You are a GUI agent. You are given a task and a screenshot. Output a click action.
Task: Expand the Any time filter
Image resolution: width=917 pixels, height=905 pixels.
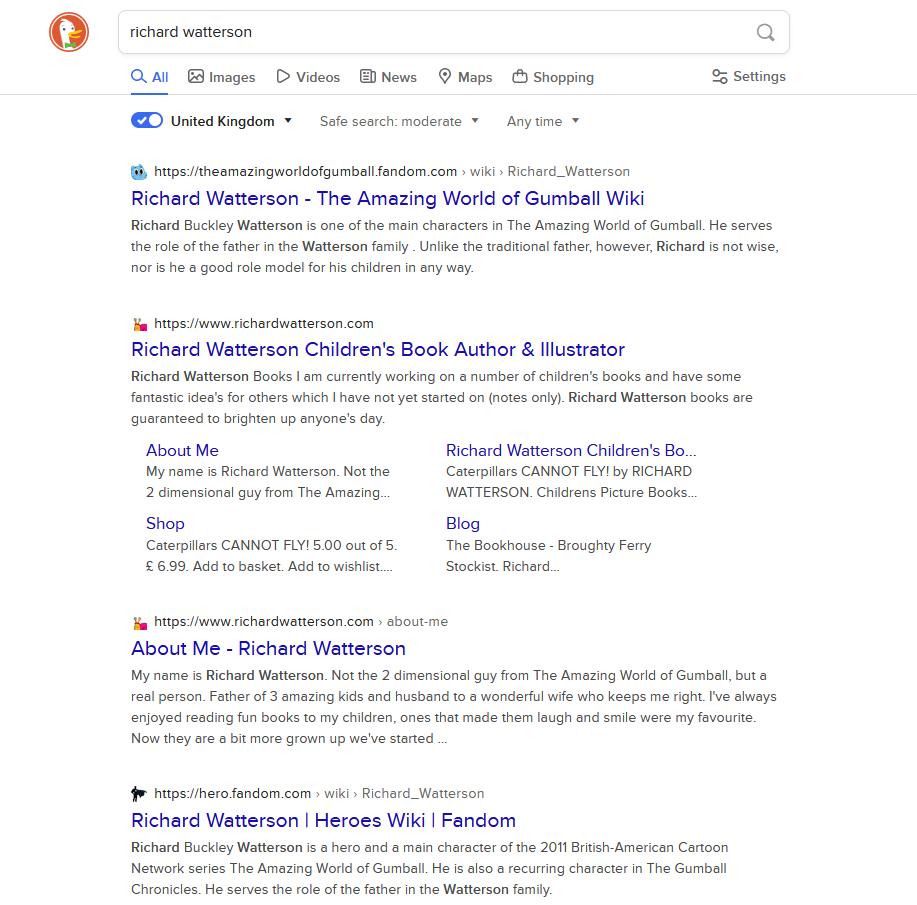[x=542, y=121]
